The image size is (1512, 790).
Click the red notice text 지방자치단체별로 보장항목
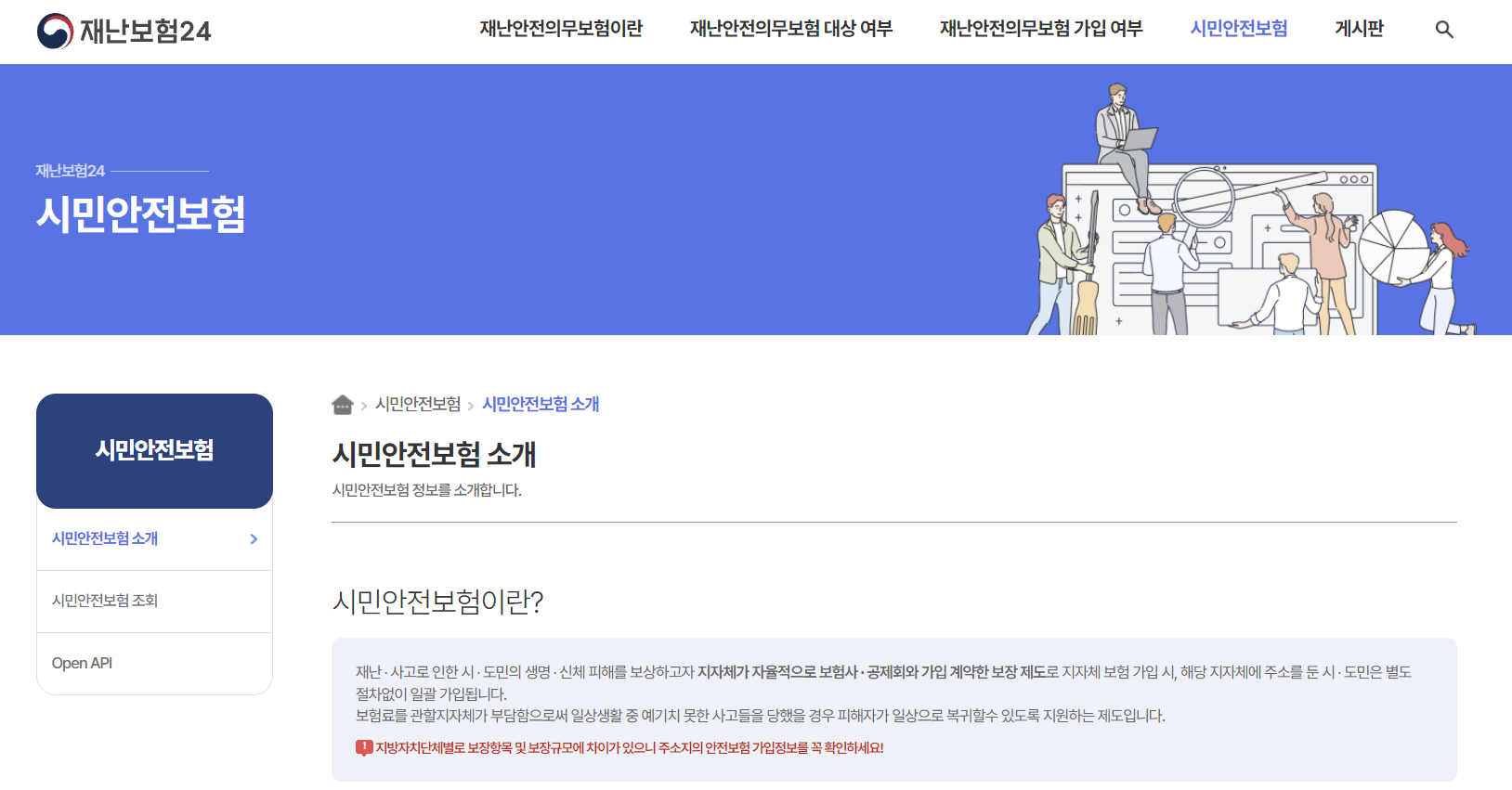630,748
